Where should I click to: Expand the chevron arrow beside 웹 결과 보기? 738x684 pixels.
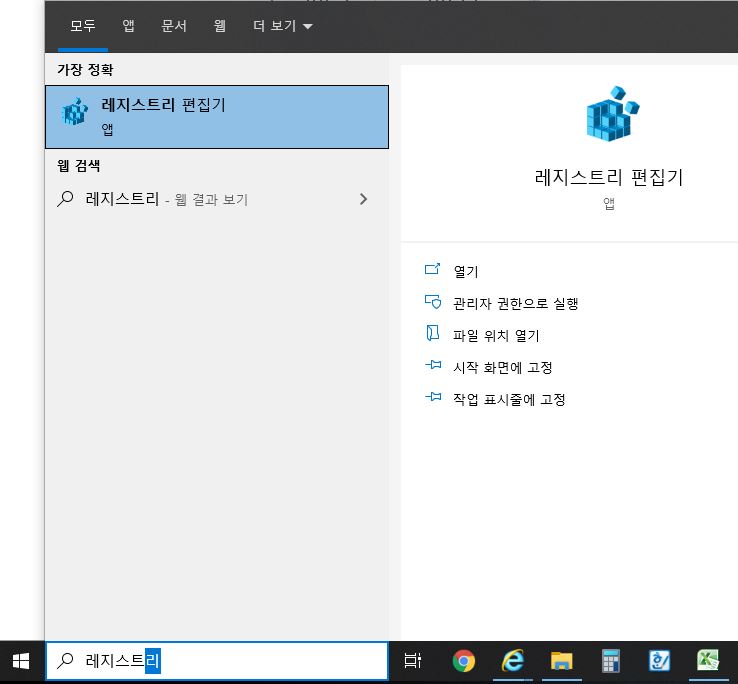[x=363, y=199]
